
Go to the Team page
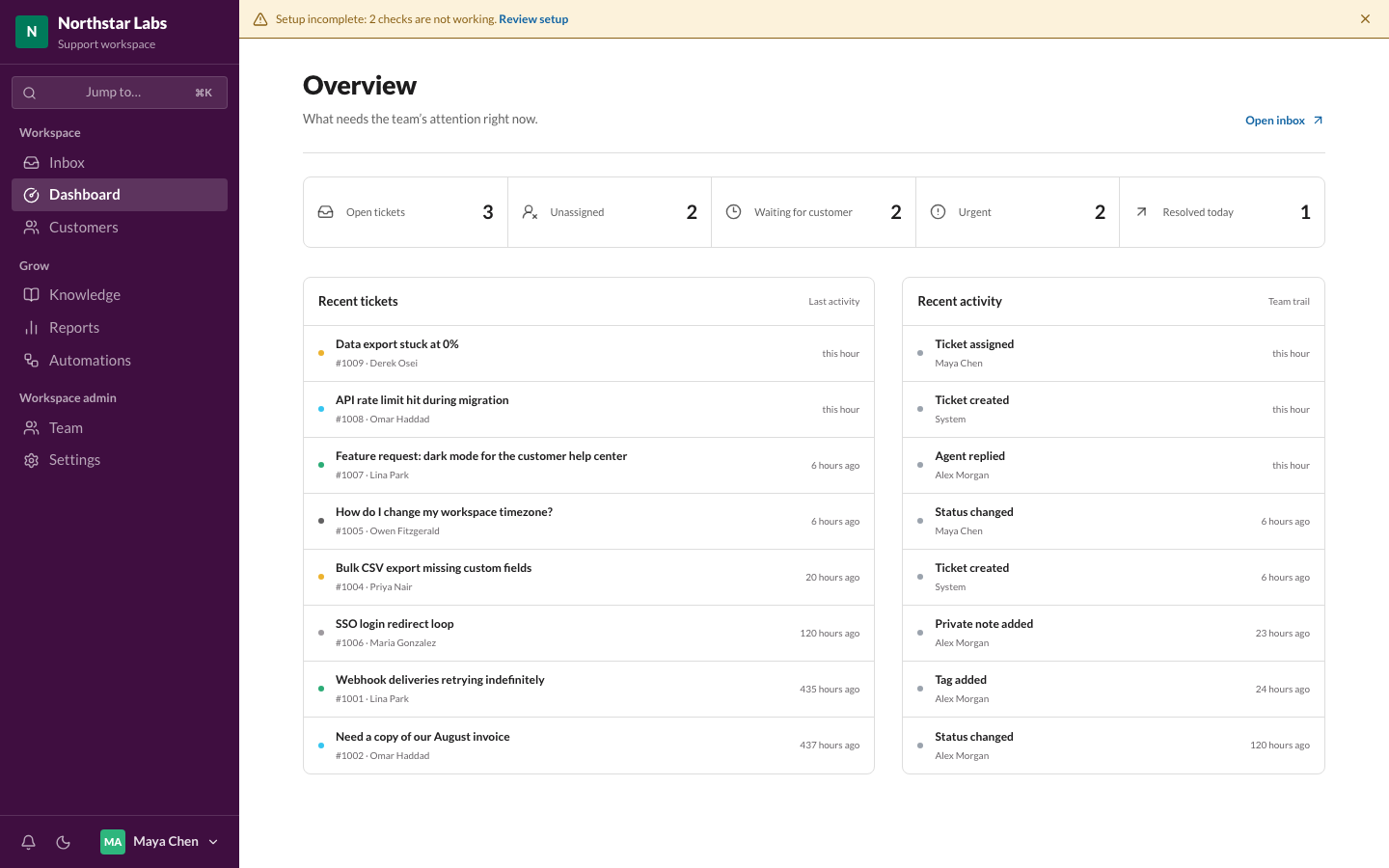click(x=120, y=428)
